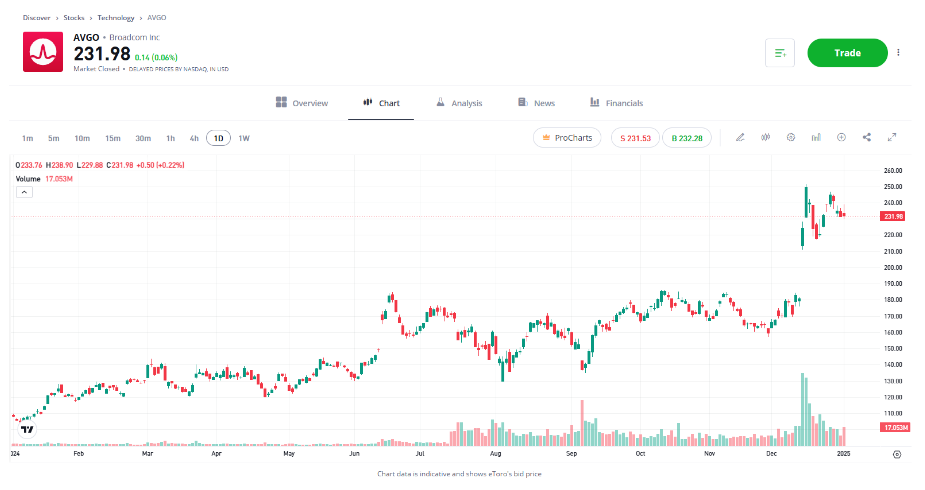Image resolution: width=925 pixels, height=490 pixels.
Task: Open the Financials tab
Action: click(616, 103)
